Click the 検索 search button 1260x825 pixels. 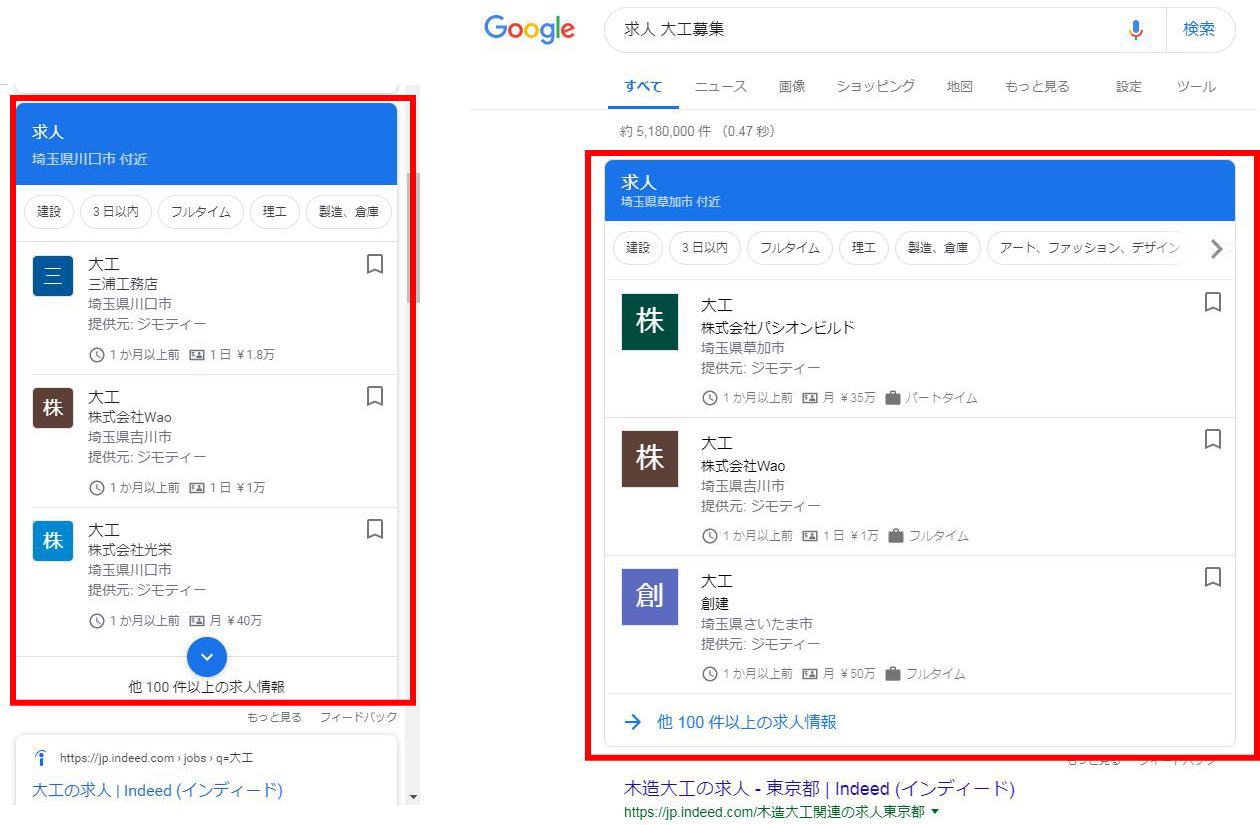click(x=1199, y=30)
